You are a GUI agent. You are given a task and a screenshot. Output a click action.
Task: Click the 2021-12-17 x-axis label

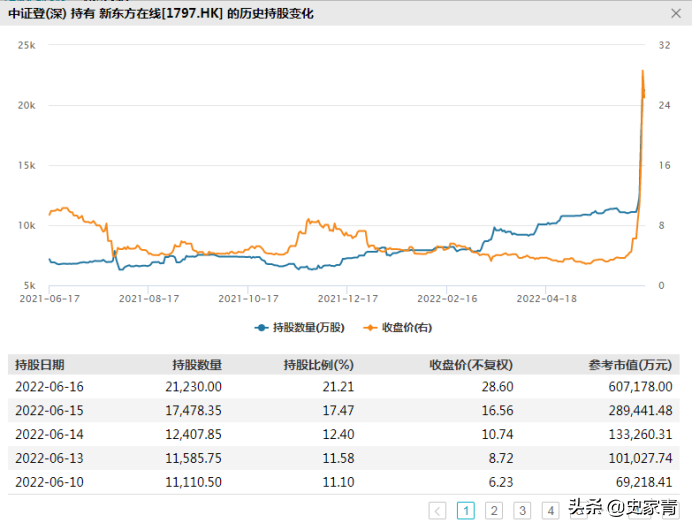point(348,299)
